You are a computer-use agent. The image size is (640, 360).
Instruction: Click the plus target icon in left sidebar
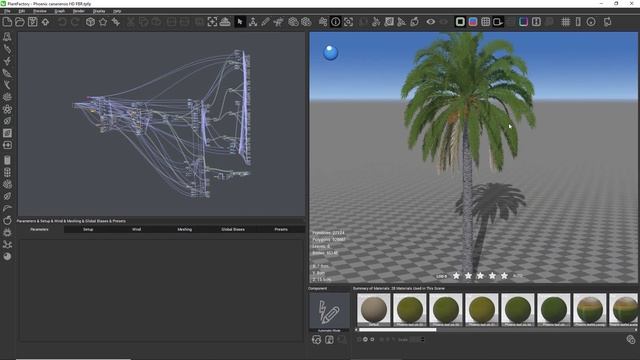click(x=7, y=145)
